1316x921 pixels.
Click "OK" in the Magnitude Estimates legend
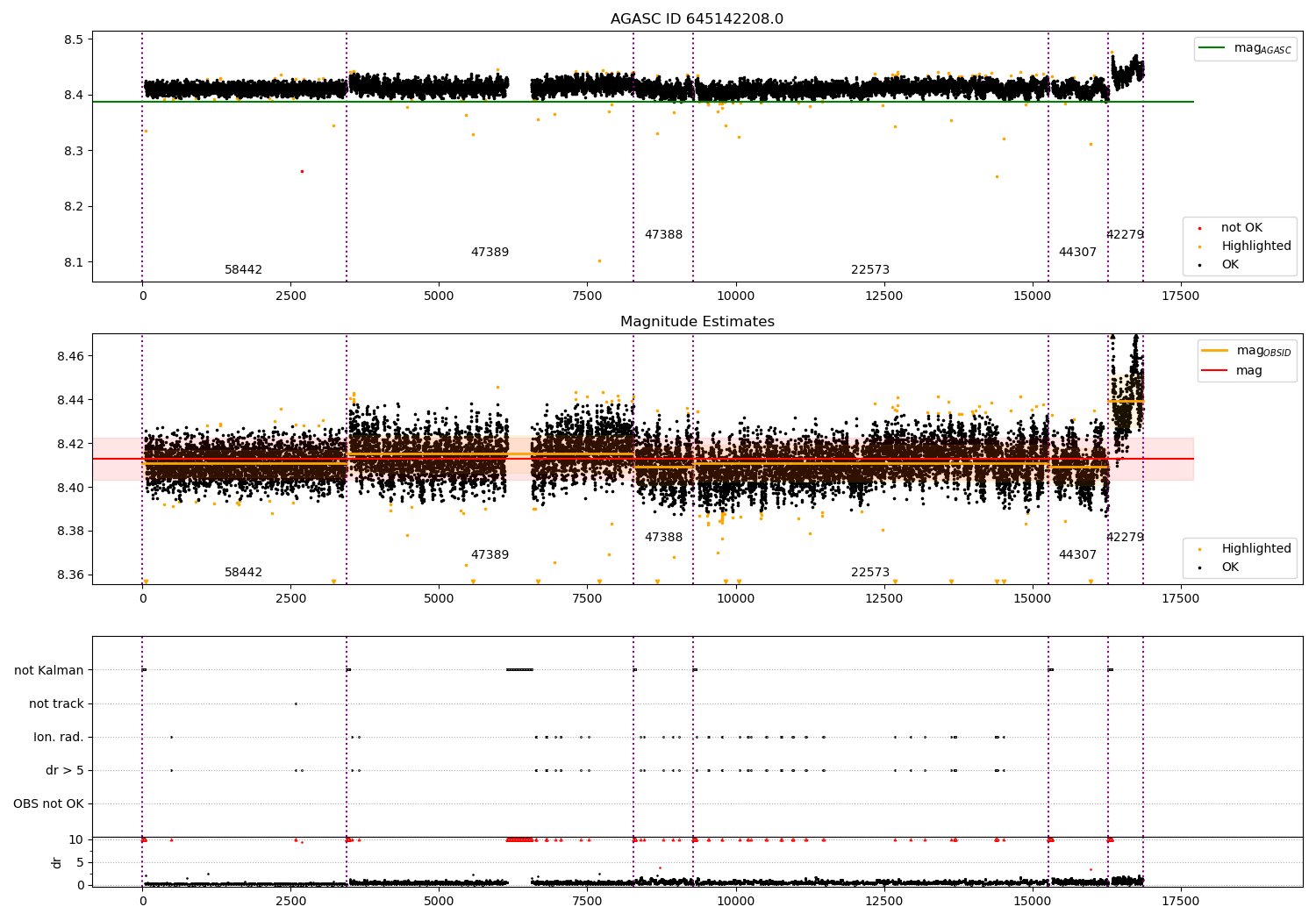1230,568
